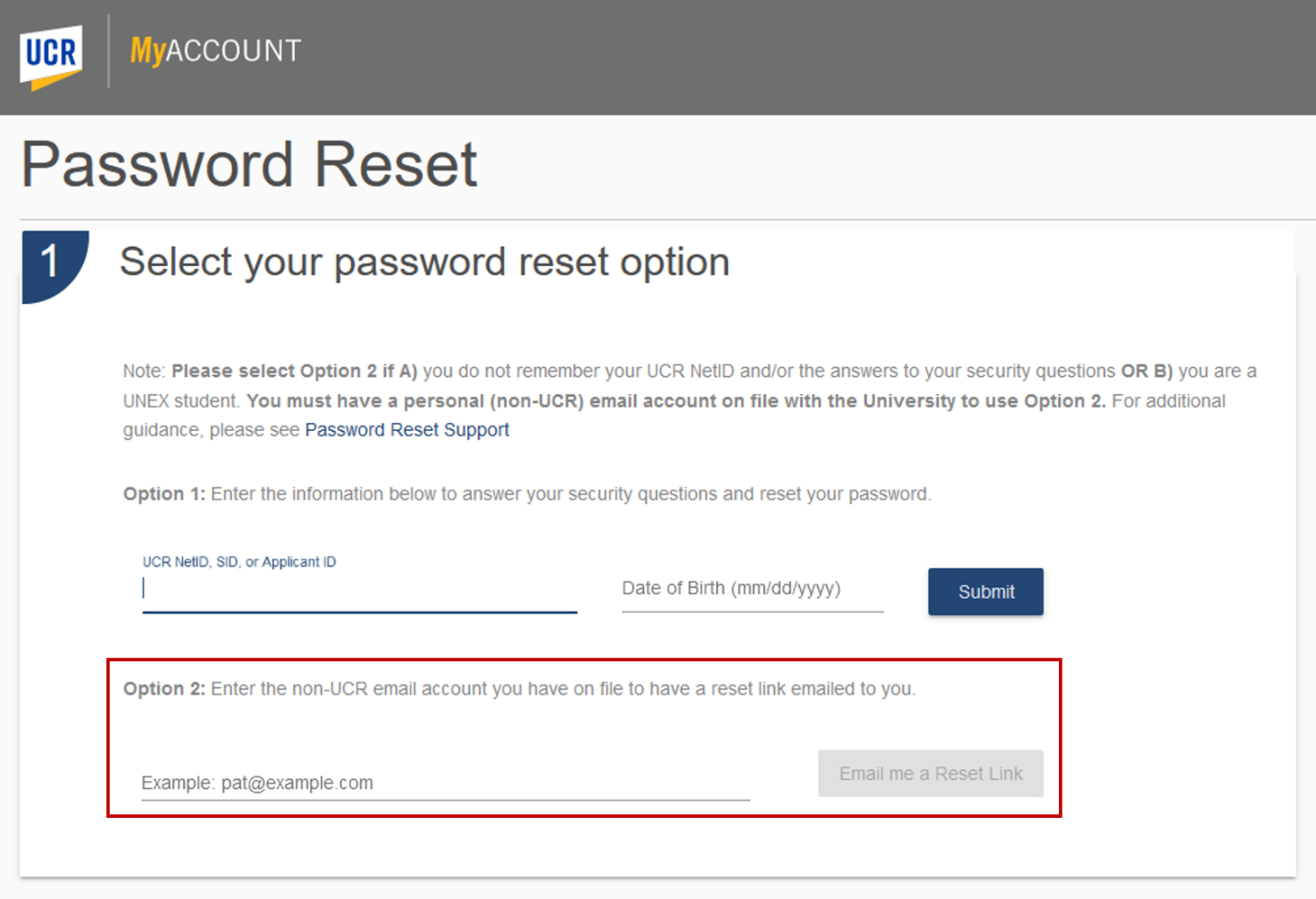Click the Date of Birth field
Image resolution: width=1316 pixels, height=899 pixels.
752,590
